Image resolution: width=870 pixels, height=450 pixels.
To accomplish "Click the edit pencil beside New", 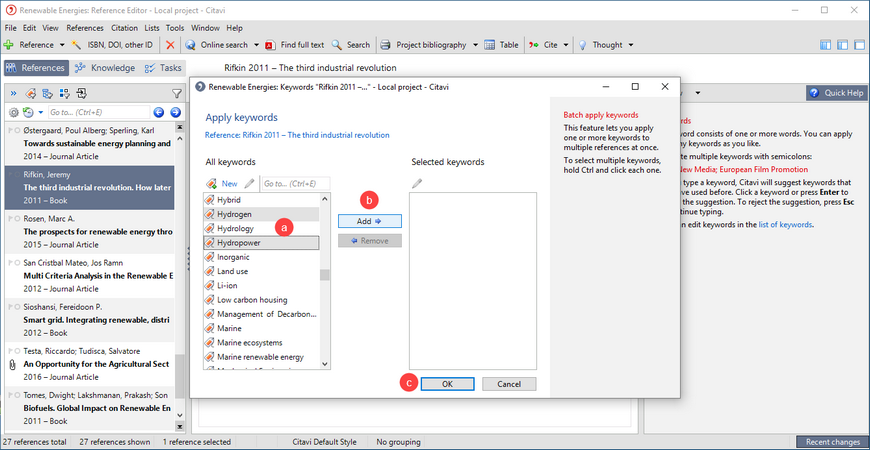I will coord(250,184).
